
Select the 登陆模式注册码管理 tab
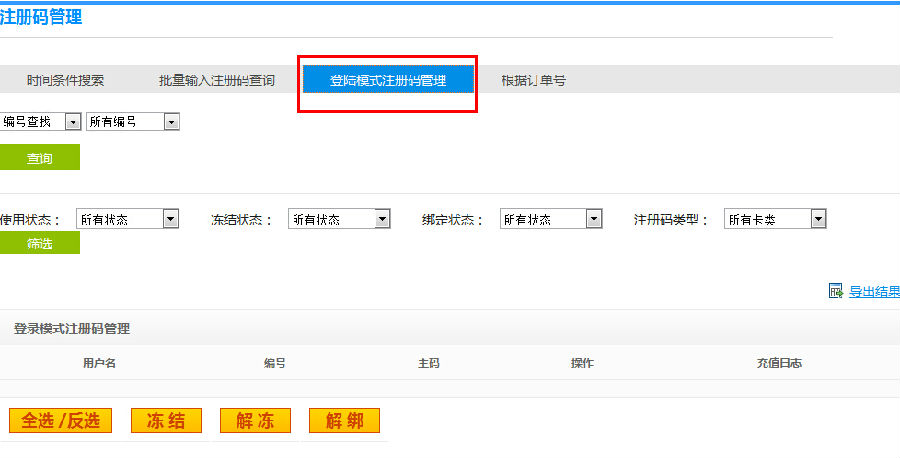(x=388, y=81)
